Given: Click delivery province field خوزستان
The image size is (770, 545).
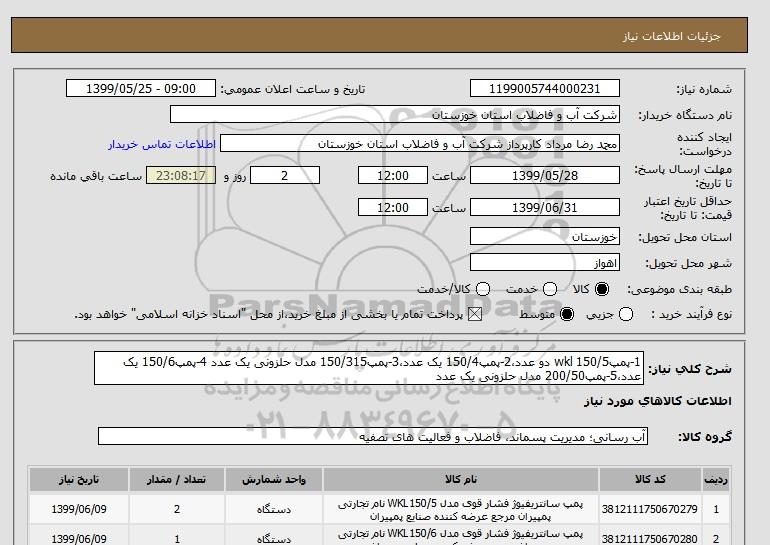Looking at the screenshot, I should pos(545,236).
